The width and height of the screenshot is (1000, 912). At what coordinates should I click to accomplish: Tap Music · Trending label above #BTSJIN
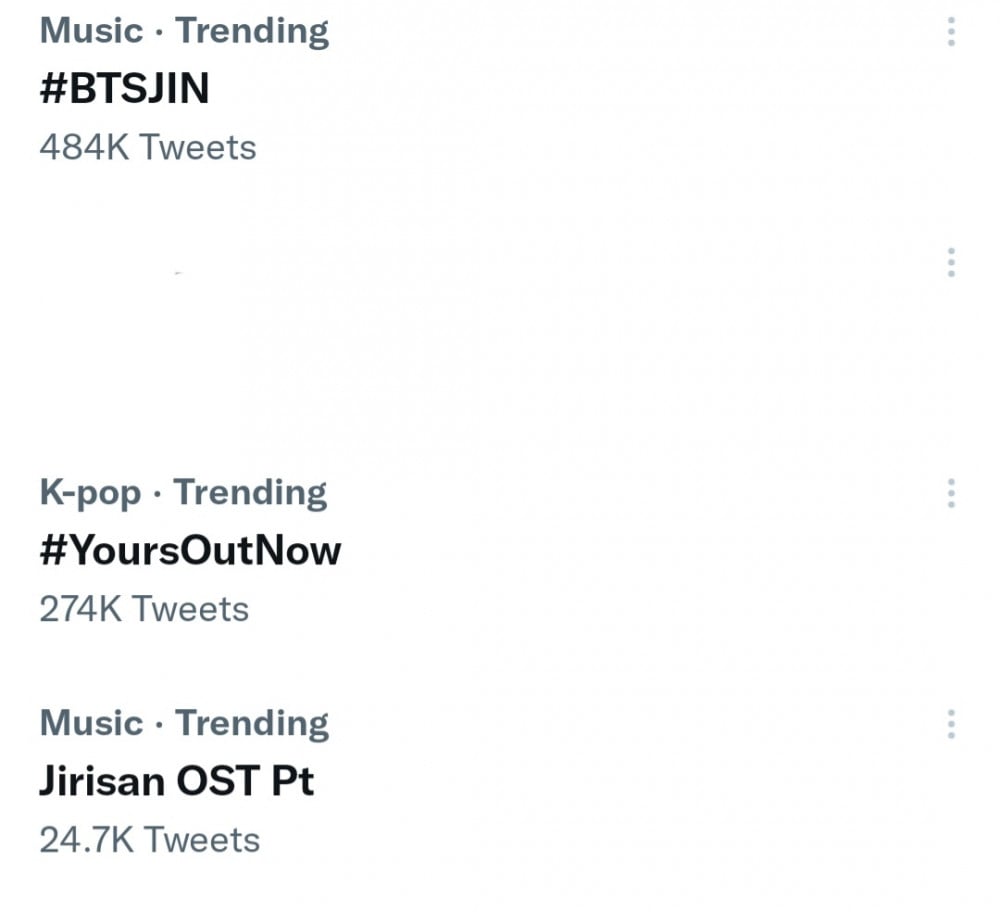tap(184, 31)
